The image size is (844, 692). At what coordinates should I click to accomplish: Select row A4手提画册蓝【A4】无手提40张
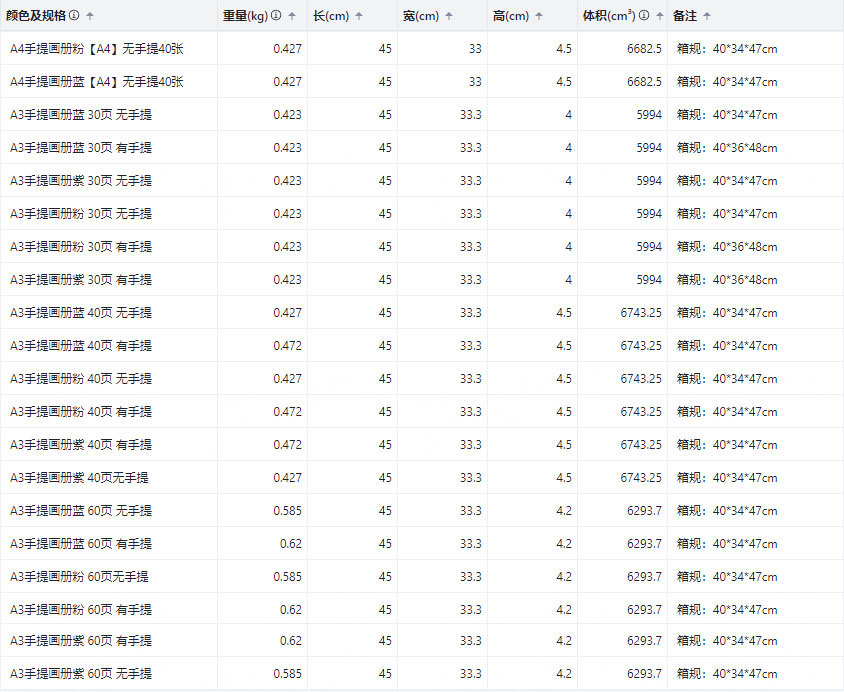click(x=422, y=81)
